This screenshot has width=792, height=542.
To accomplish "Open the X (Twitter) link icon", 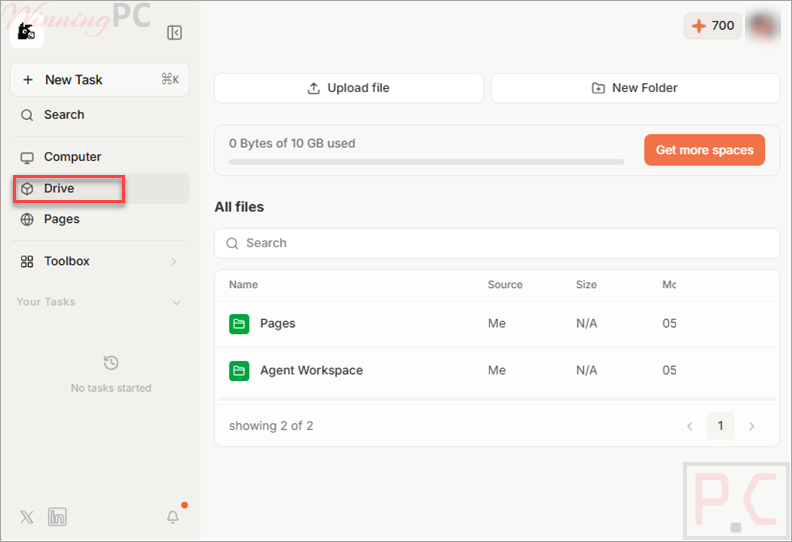I will 27,517.
